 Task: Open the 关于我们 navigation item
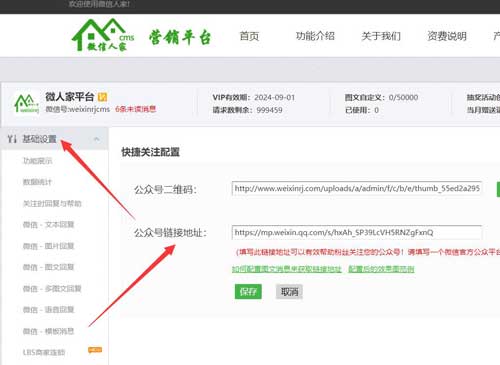coord(381,36)
